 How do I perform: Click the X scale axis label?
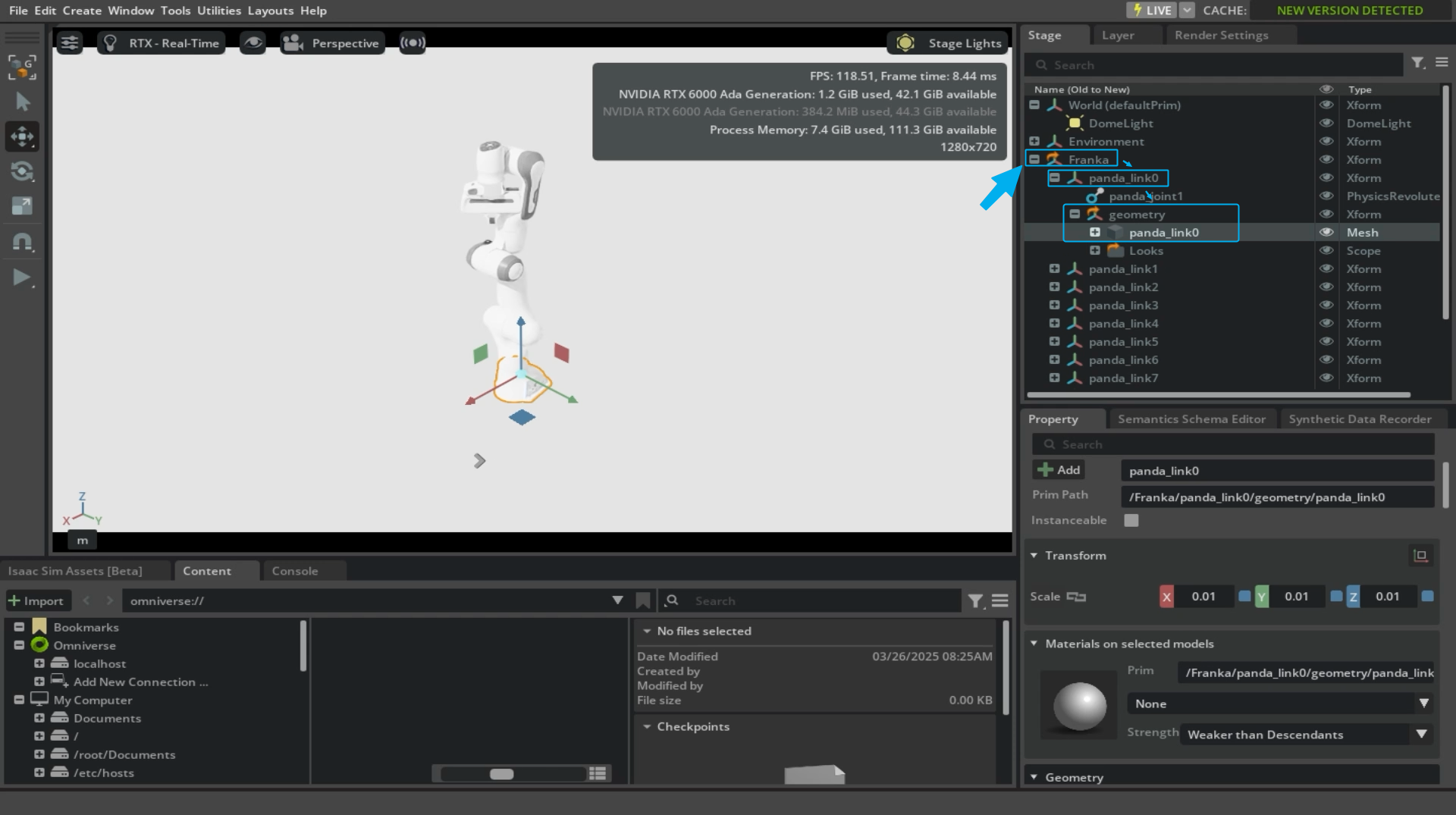1166,597
